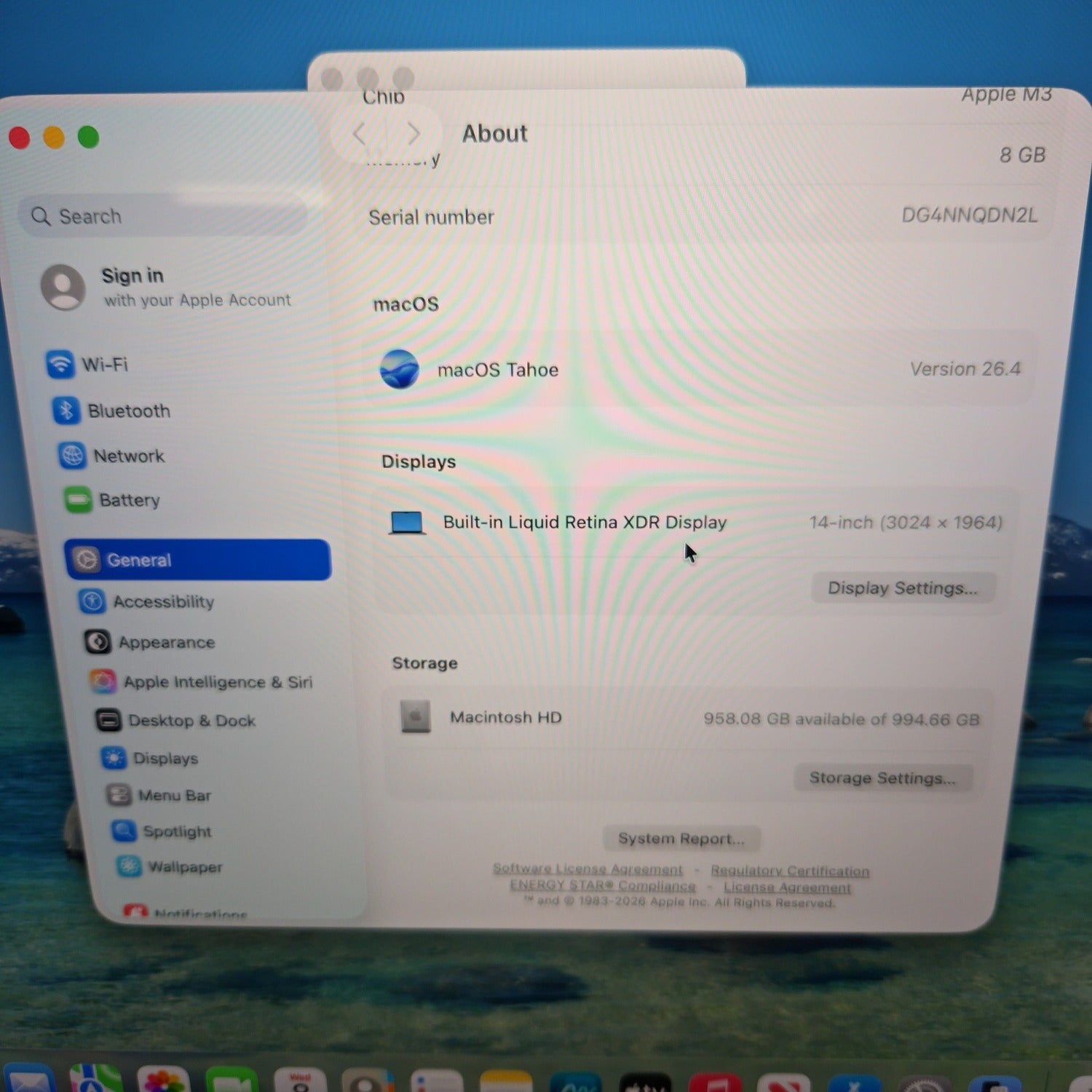Click the System Report... button
This screenshot has width=1092, height=1092.
681,839
